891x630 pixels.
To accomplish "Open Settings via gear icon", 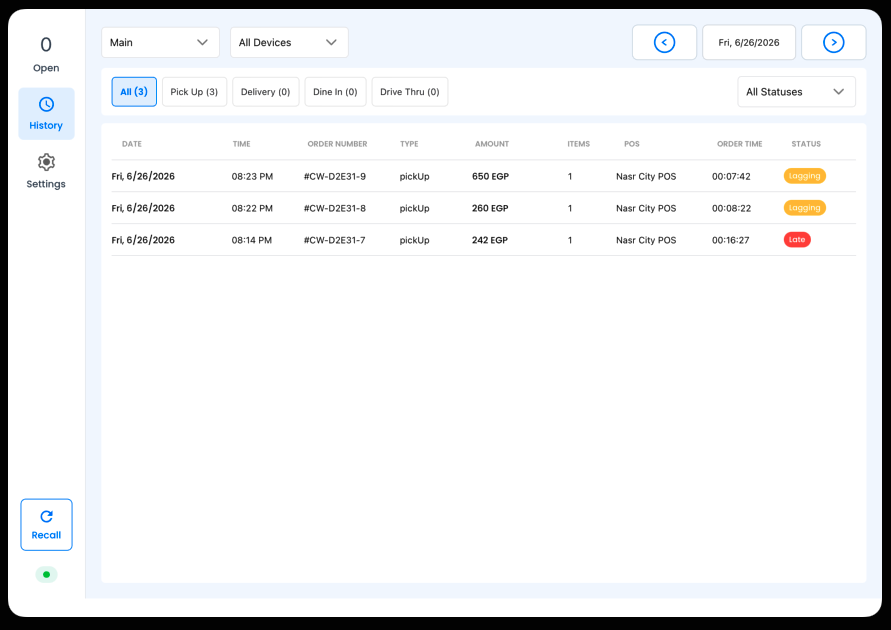I will tap(46, 162).
